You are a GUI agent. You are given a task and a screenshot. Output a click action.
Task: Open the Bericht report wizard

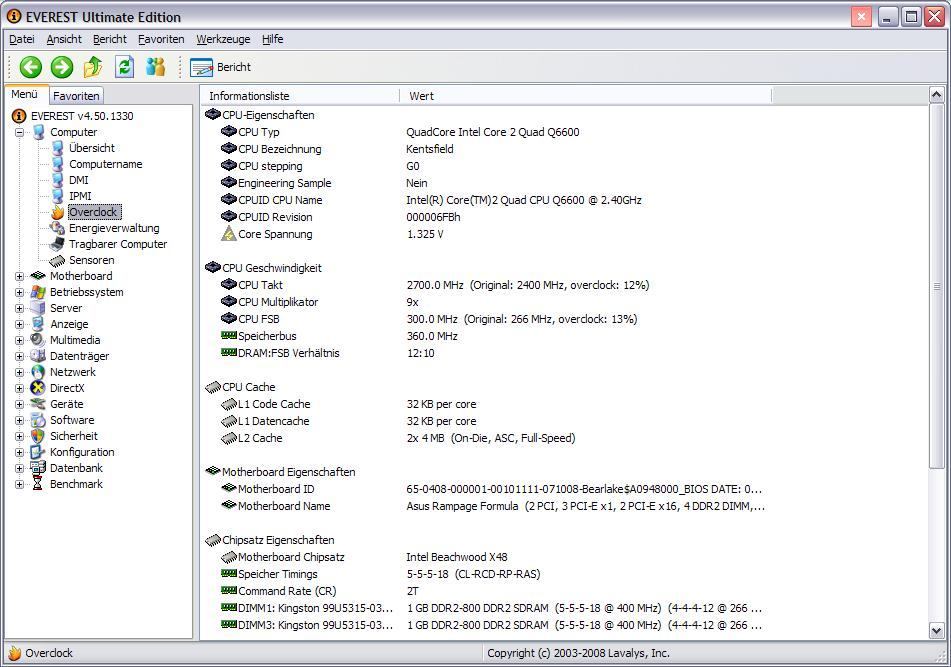click(x=220, y=67)
